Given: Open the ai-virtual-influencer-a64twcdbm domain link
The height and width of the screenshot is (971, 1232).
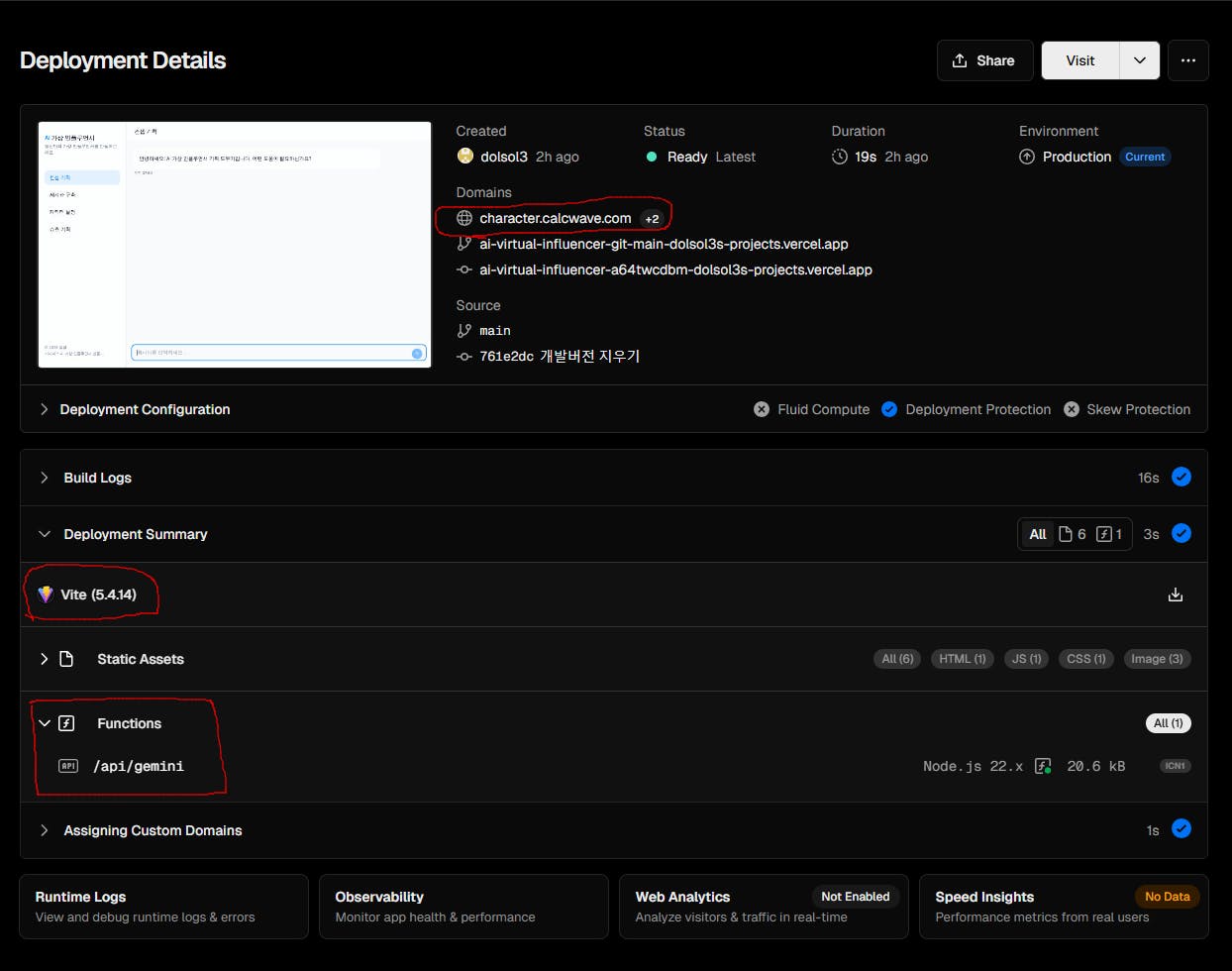Looking at the screenshot, I should (x=675, y=270).
